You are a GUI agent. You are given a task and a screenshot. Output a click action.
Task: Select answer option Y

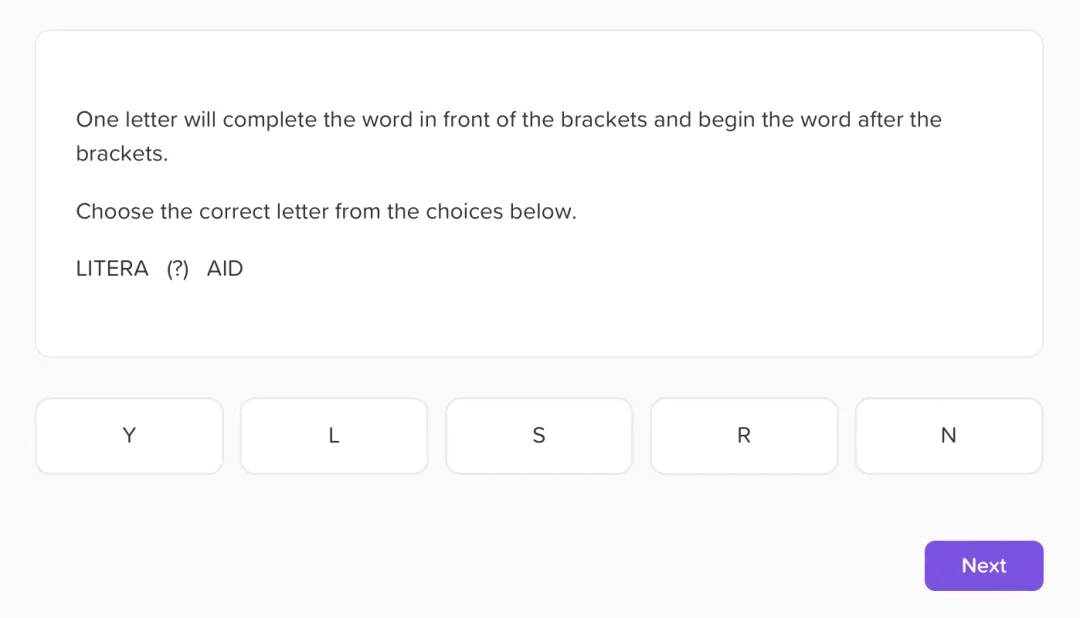point(129,436)
